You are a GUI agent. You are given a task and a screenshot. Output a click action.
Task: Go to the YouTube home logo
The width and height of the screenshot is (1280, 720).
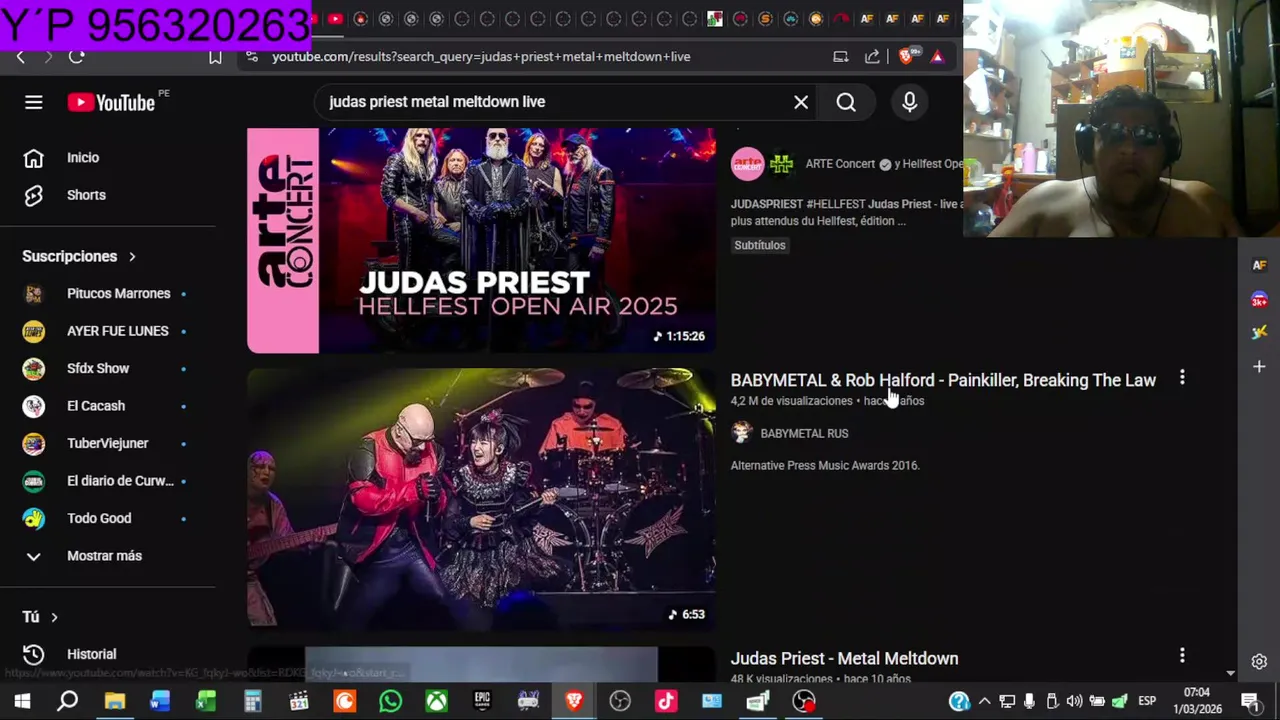tap(111, 102)
